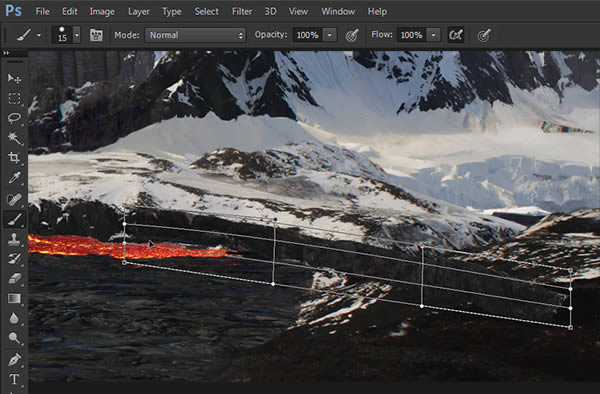Select the Clone Stamp tool
The height and width of the screenshot is (394, 600).
pyautogui.click(x=14, y=239)
